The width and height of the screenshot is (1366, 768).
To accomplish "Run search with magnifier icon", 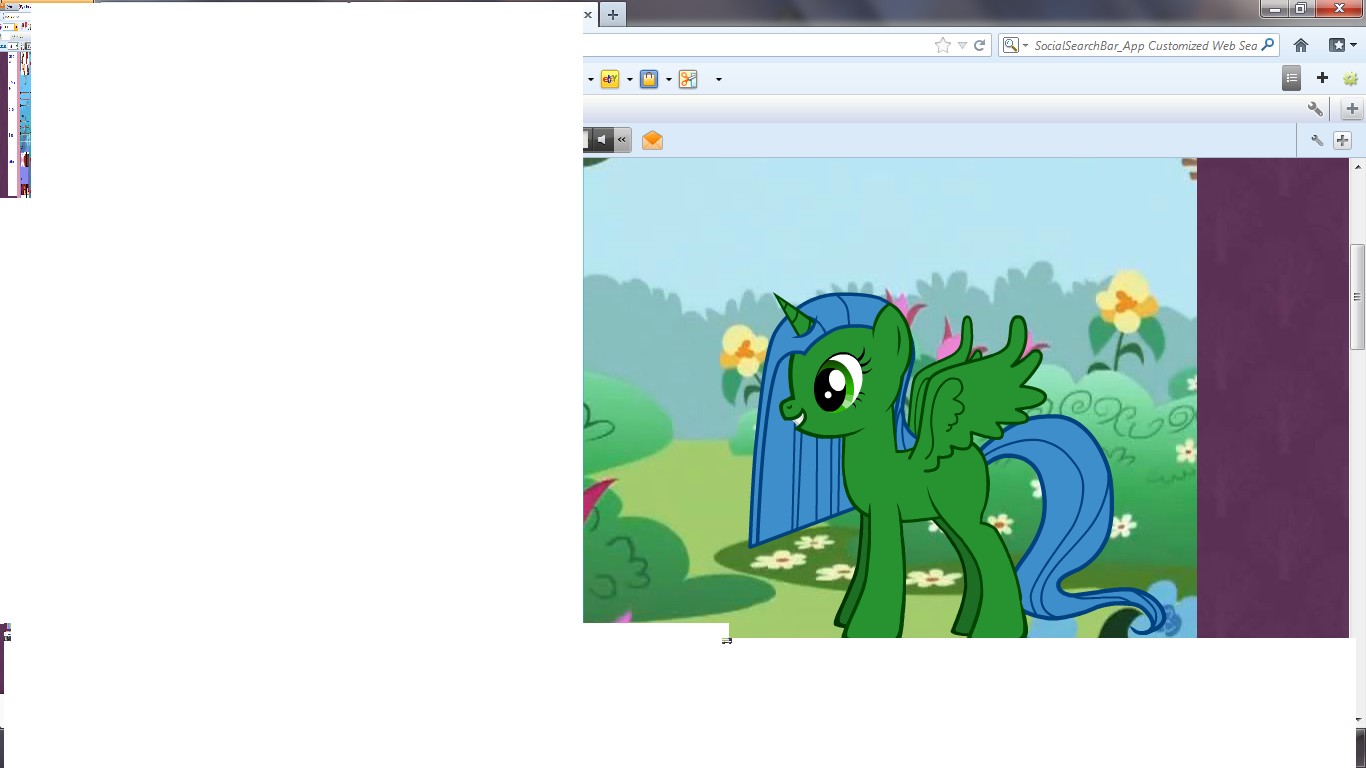I will pyautogui.click(x=1268, y=45).
